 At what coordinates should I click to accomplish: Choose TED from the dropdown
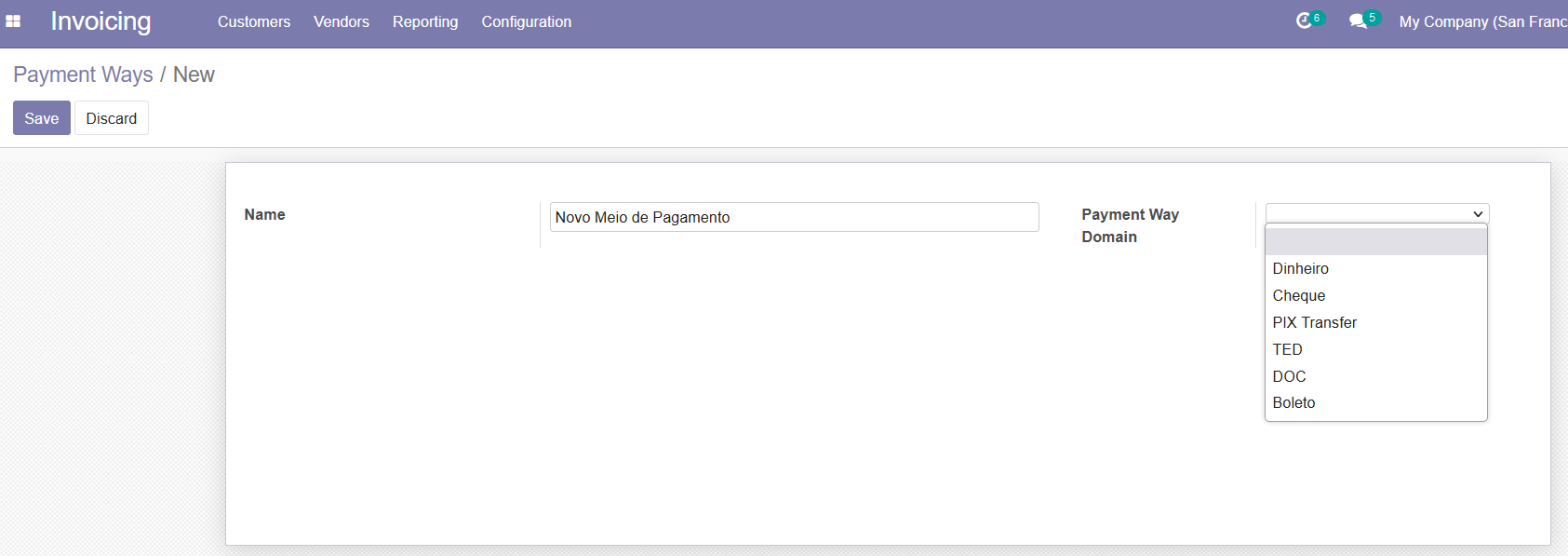[1376, 349]
